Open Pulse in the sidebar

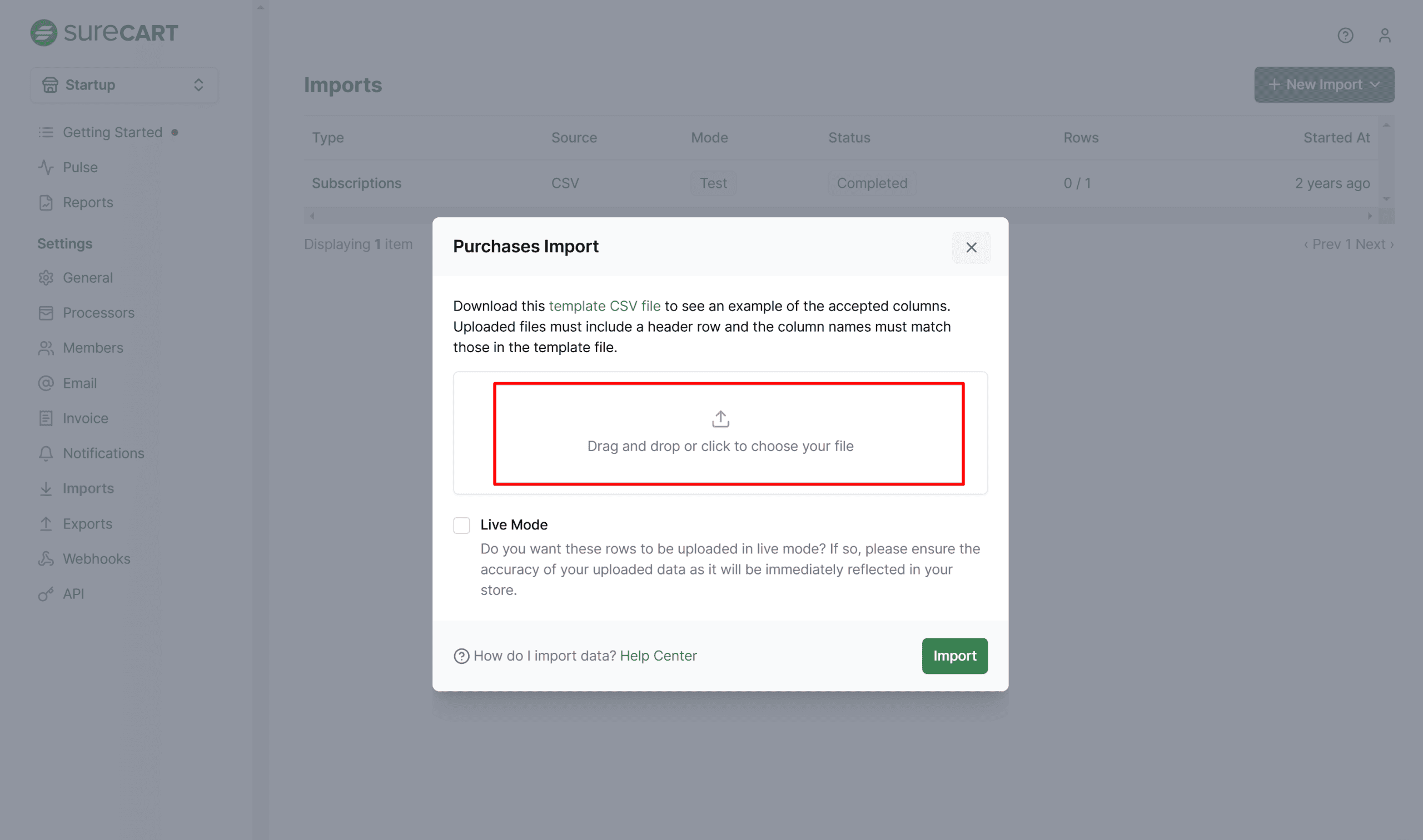click(80, 168)
